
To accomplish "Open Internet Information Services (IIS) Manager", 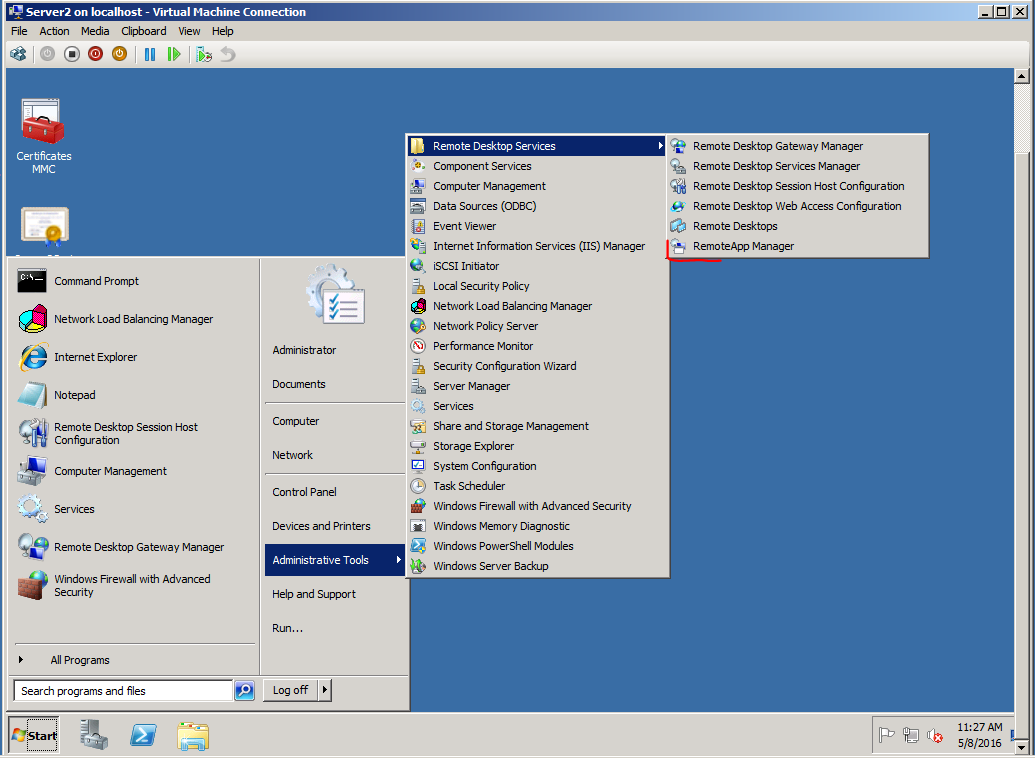I will pos(537,246).
